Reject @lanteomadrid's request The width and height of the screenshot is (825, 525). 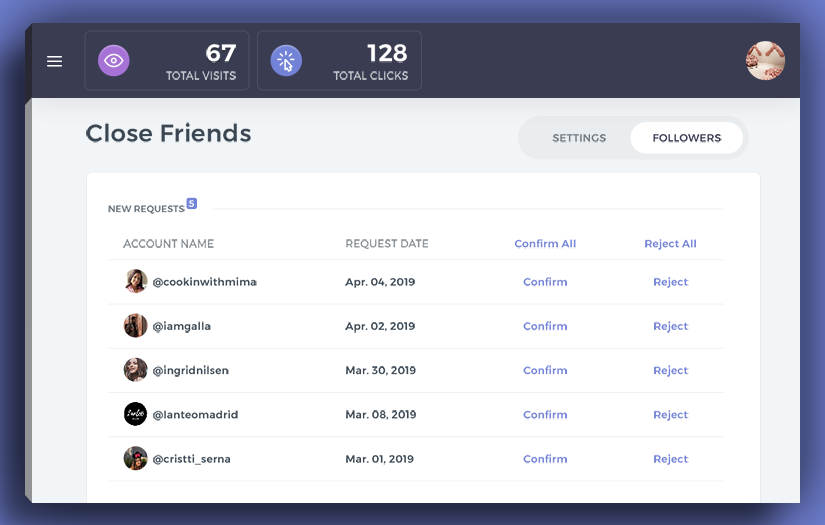click(670, 415)
